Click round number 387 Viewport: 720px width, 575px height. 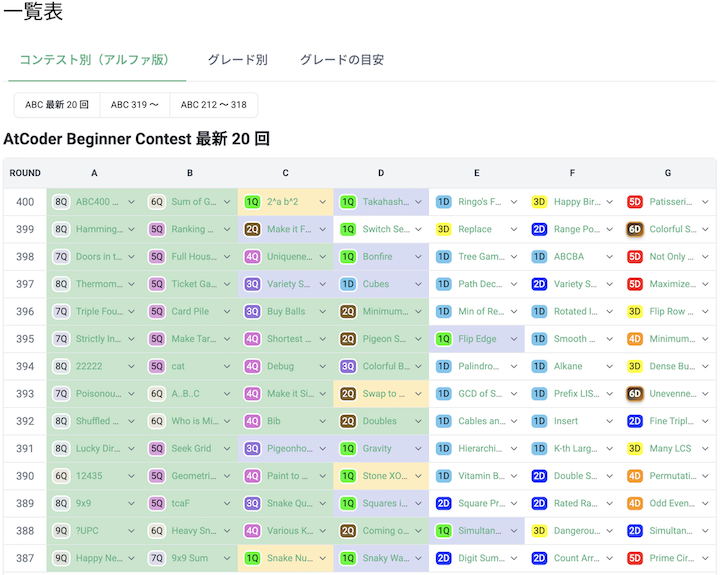(x=25, y=558)
